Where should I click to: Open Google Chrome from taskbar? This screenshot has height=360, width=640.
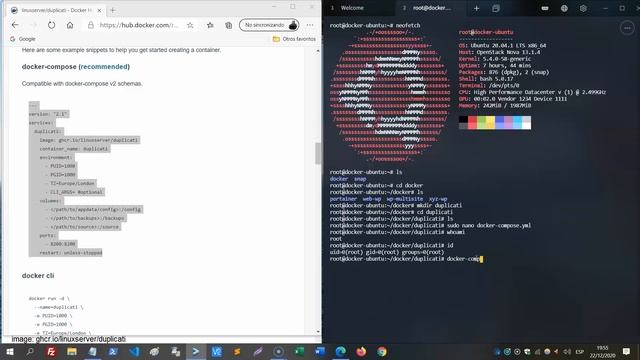382,351
